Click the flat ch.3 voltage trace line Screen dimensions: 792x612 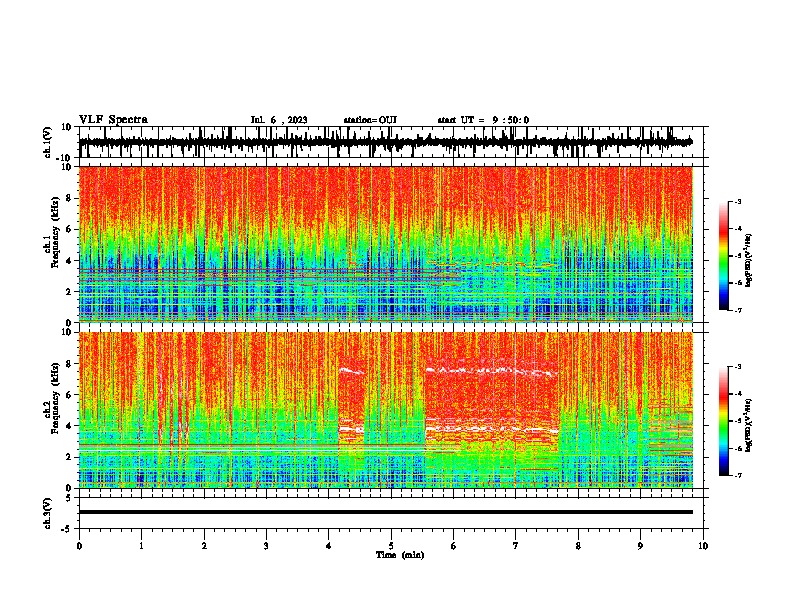click(385, 512)
